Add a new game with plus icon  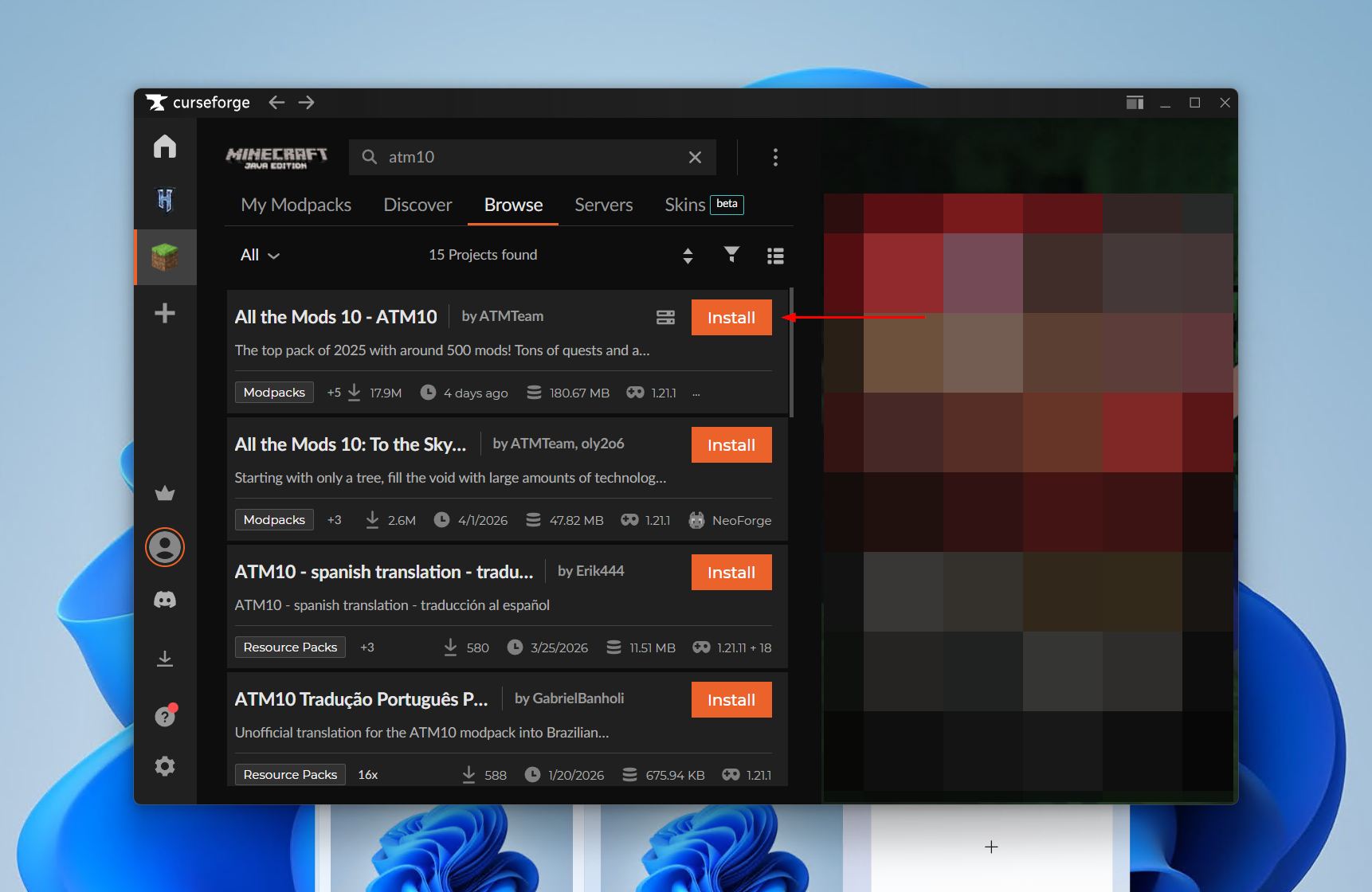point(165,313)
